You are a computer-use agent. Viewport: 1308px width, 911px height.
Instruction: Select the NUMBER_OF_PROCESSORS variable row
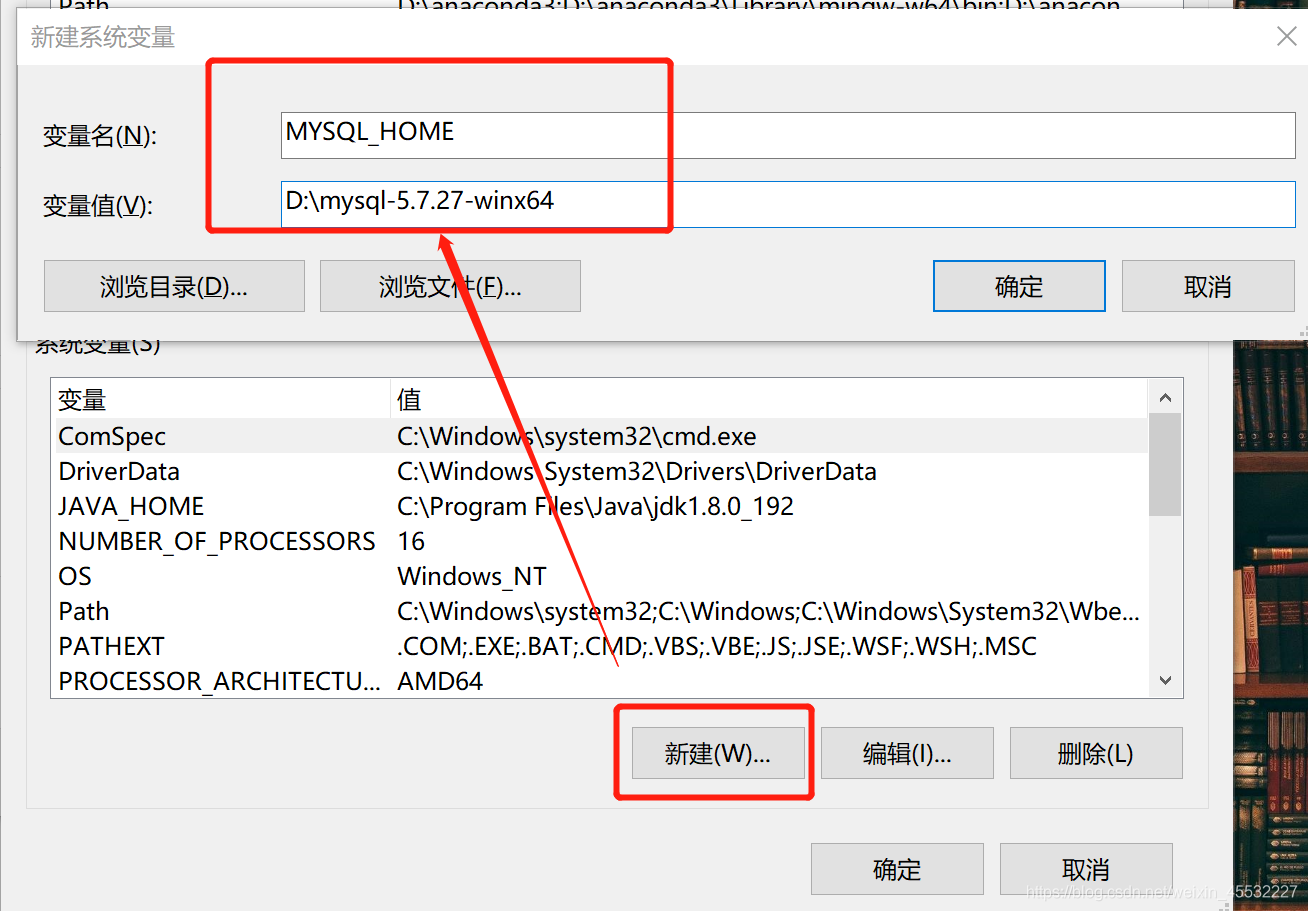(x=599, y=541)
